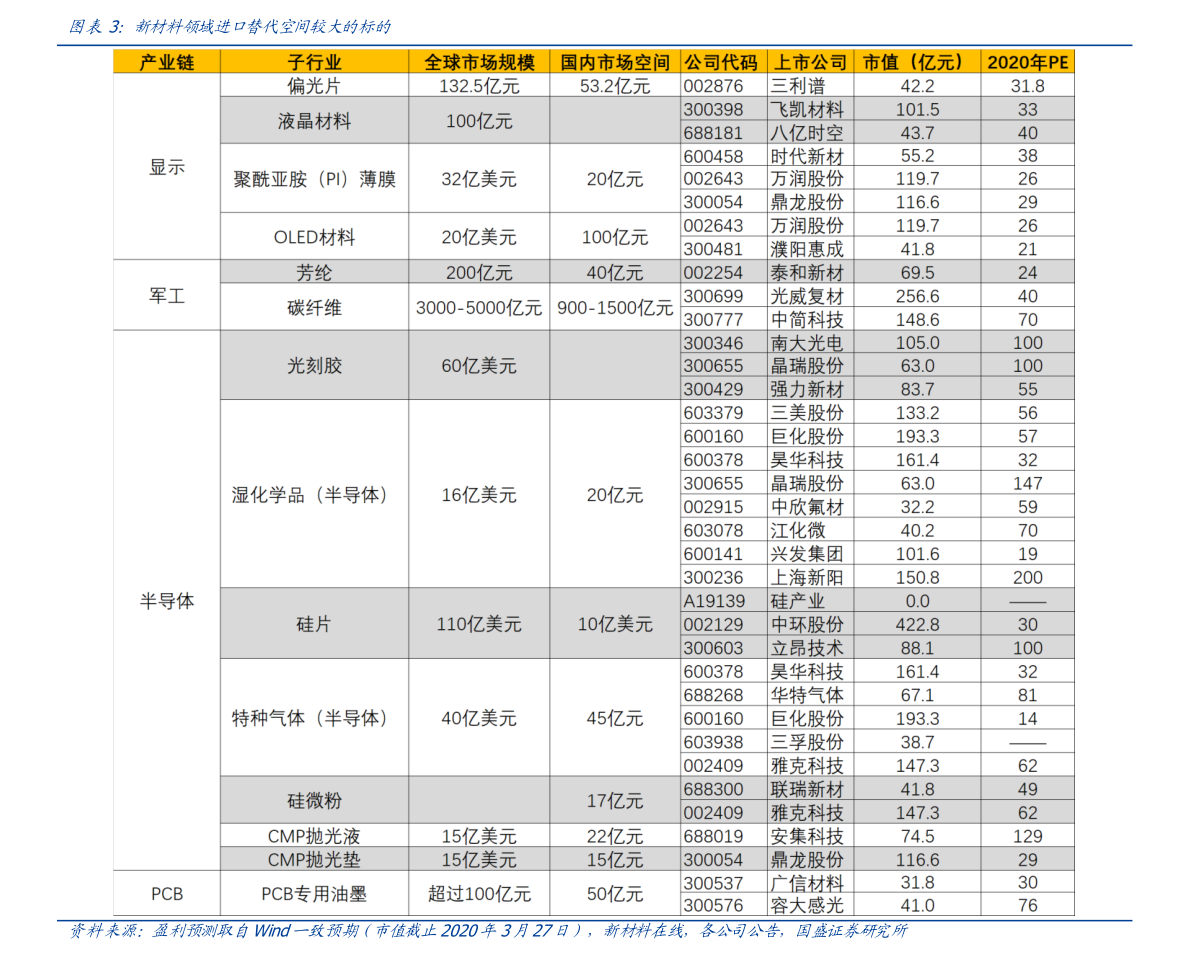Screen dimensions: 1191x959
Task: Click the CMP抛光液 cell
Action: tap(314, 836)
